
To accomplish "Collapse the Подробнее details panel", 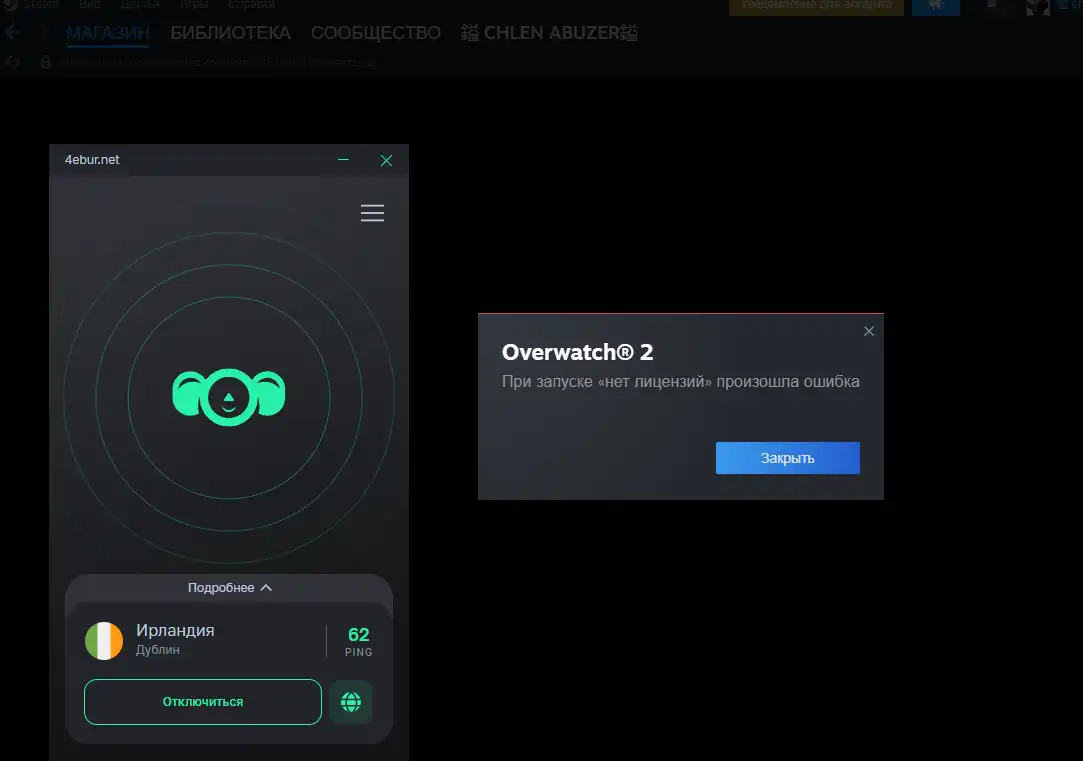I will point(229,588).
